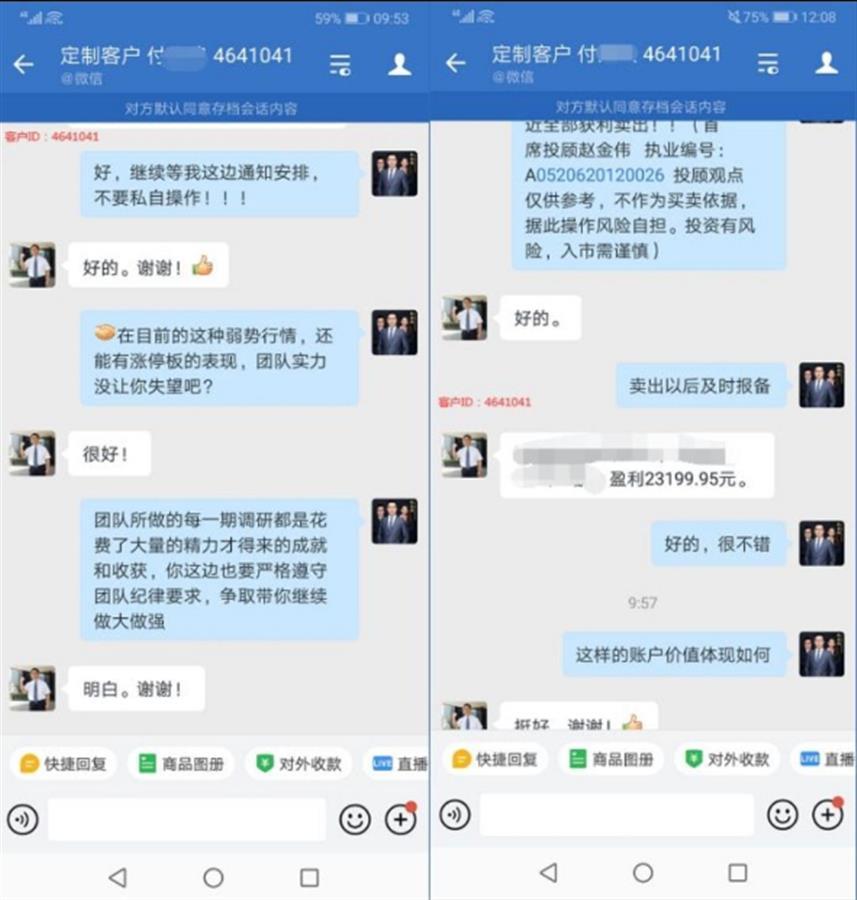Viewport: 857px width, 900px height.
Task: Tap 直播 shortcut in right chat
Action: tap(827, 759)
